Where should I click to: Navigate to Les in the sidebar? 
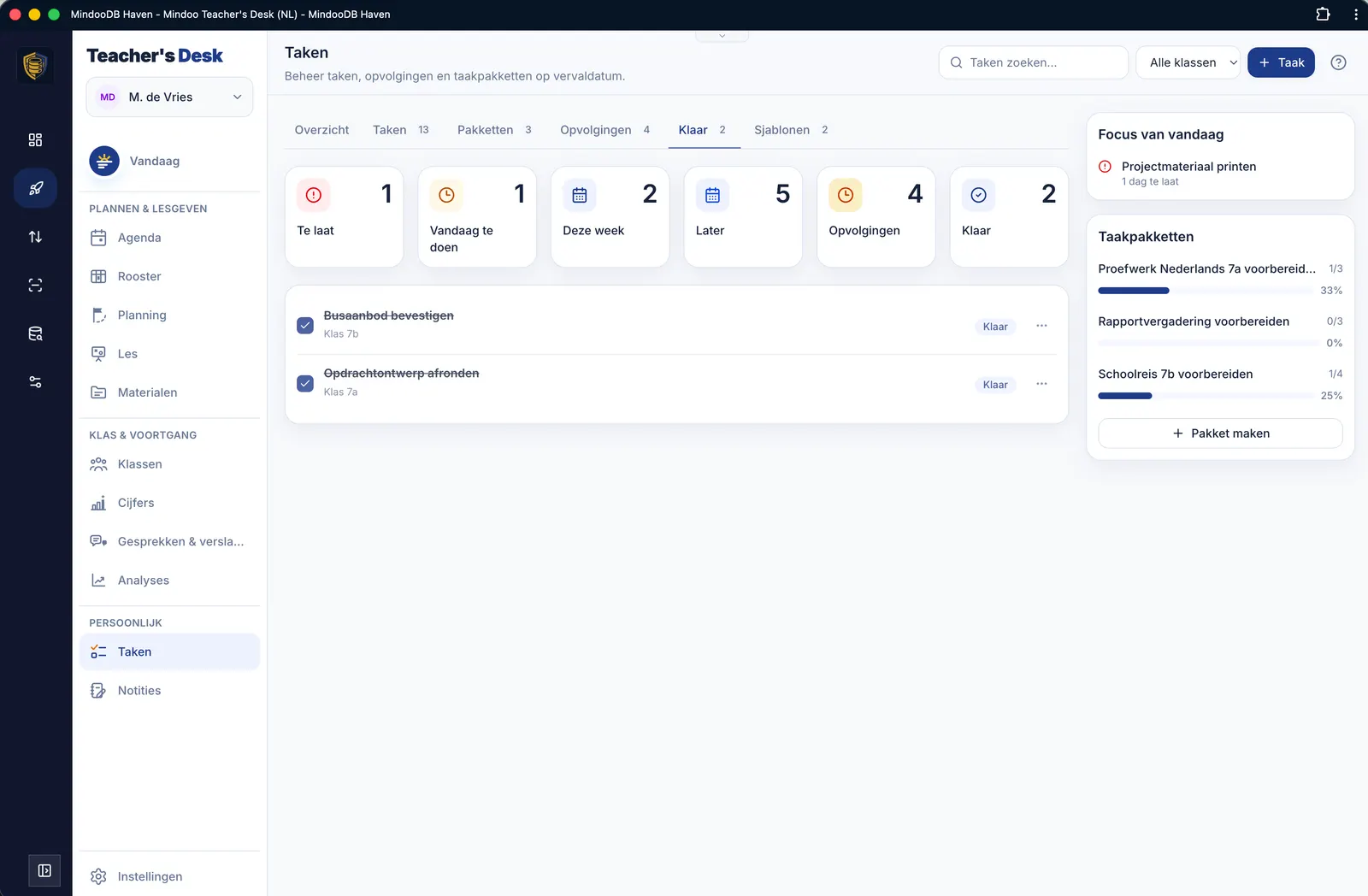click(x=169, y=354)
